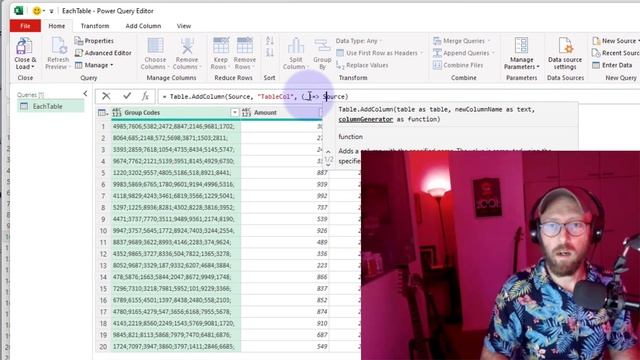Screen dimensions: 640x360
Task: Click the smiley feedback icon in the title bar
Action: [x=37, y=11]
